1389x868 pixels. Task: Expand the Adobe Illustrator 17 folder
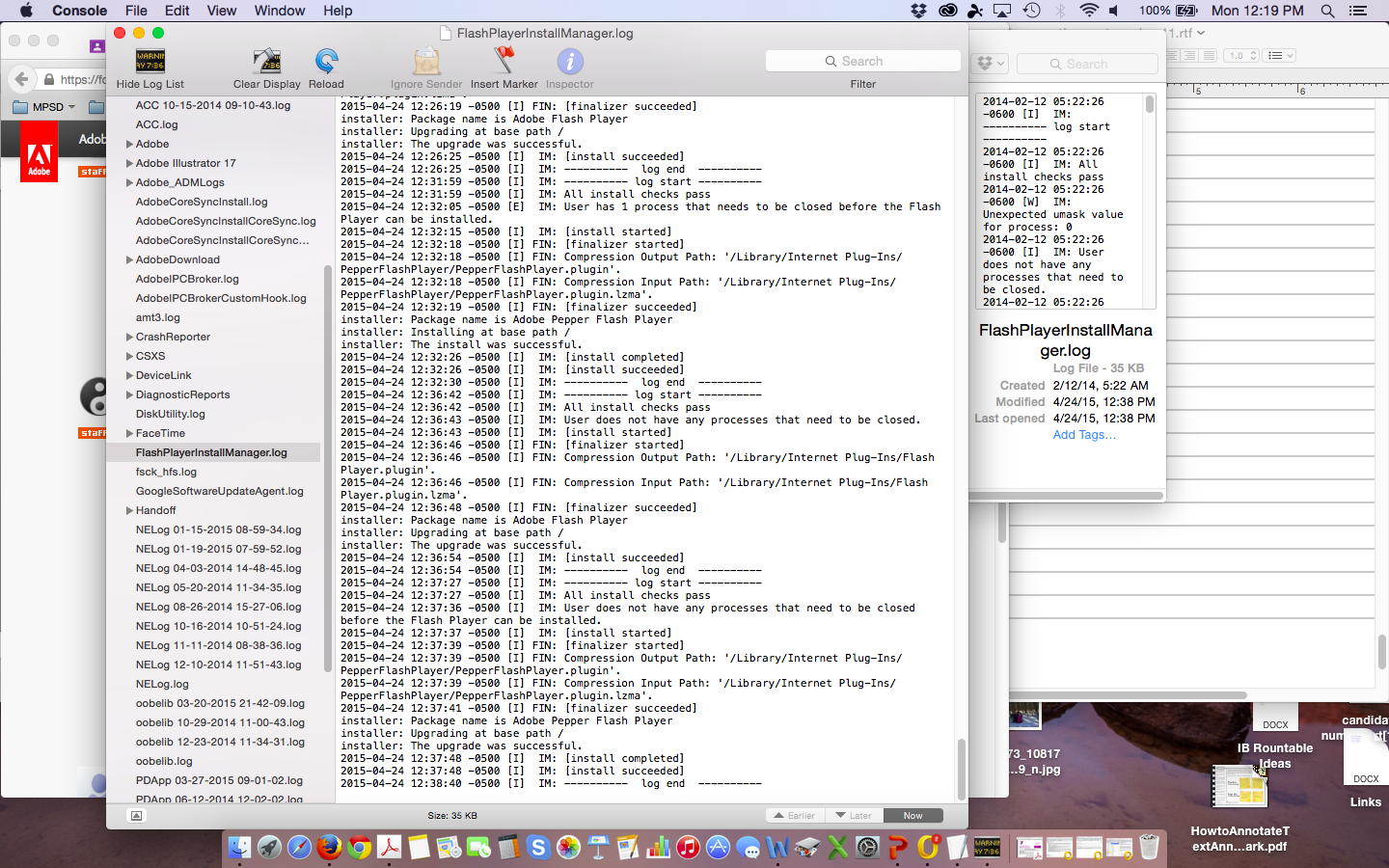pos(129,163)
